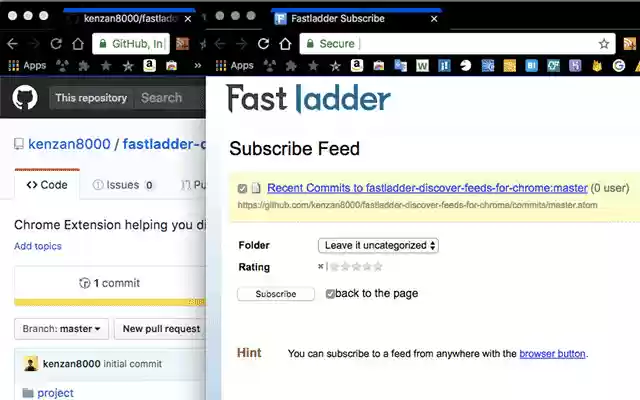The image size is (640, 400).
Task: Click the yellow language bar
Action: click(110, 302)
